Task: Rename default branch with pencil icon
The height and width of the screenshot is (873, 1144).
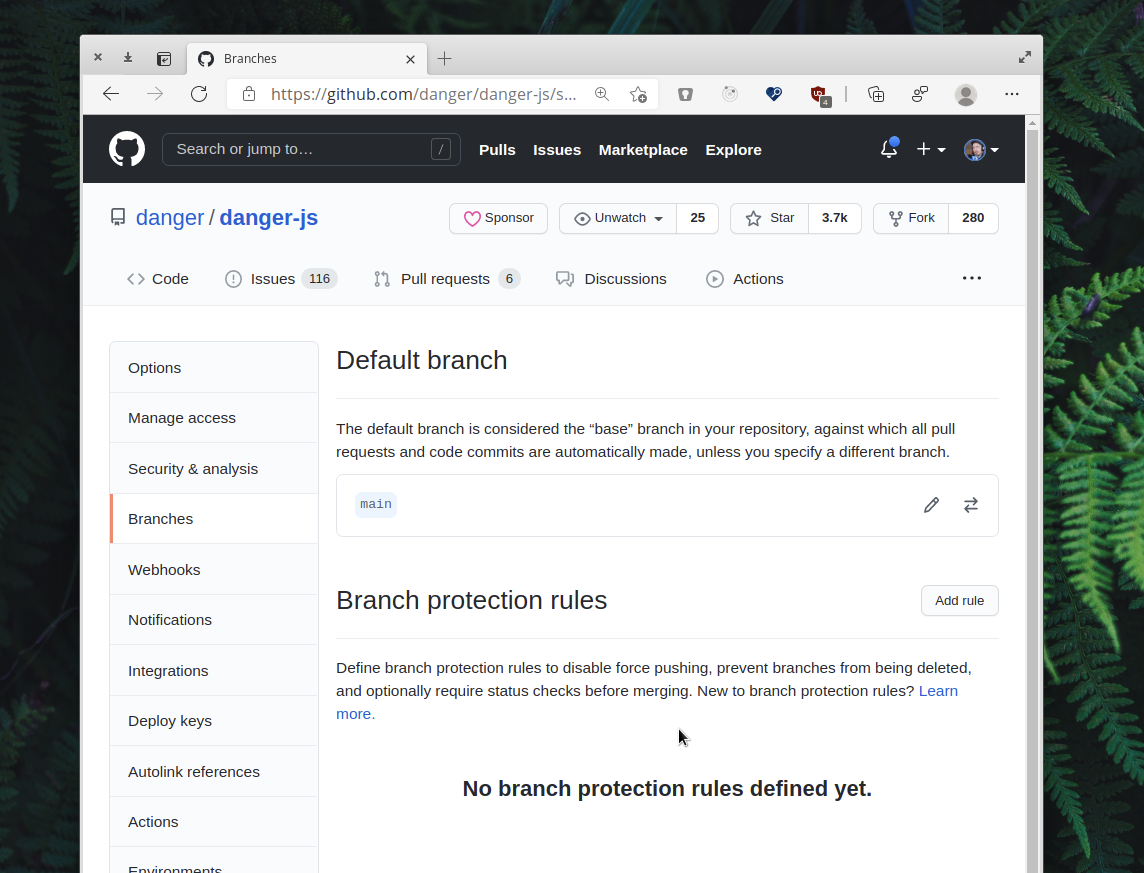Action: (931, 505)
